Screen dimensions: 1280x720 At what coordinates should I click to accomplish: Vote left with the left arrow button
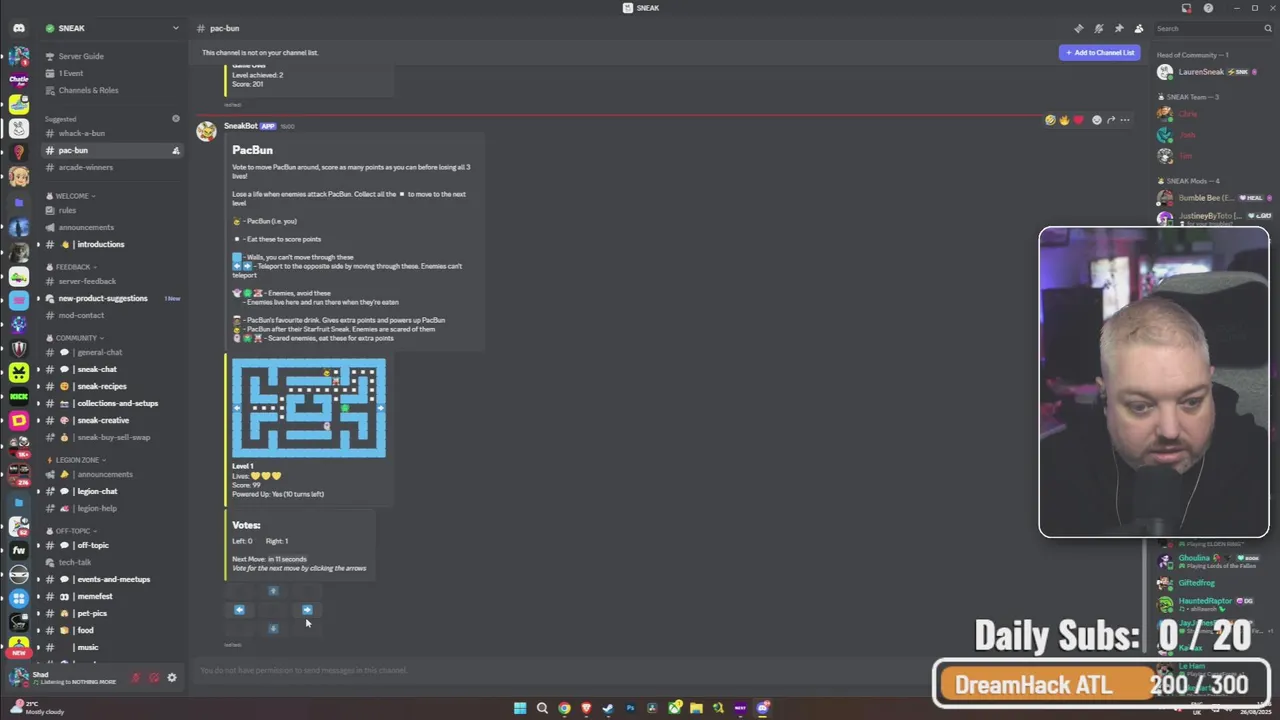point(239,610)
